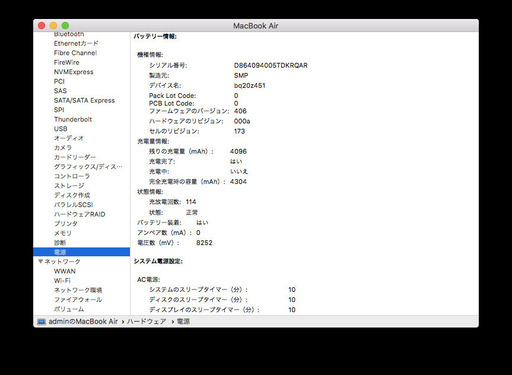Select プリンタ in the sidebar
Screen dimensions: 512x375
click(x=66, y=224)
